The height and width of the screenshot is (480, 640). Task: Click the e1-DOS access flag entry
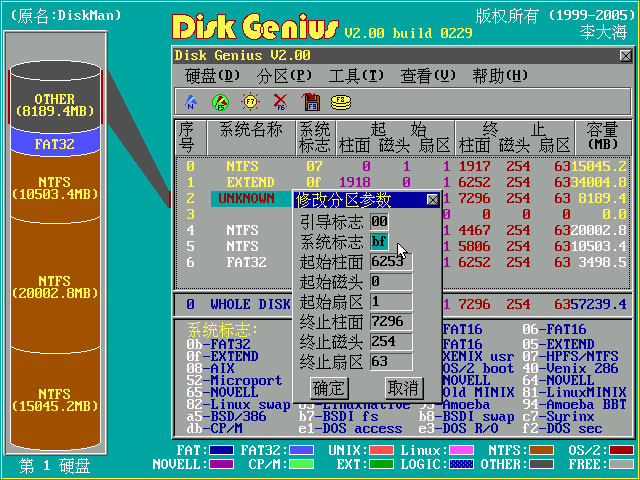pos(350,428)
